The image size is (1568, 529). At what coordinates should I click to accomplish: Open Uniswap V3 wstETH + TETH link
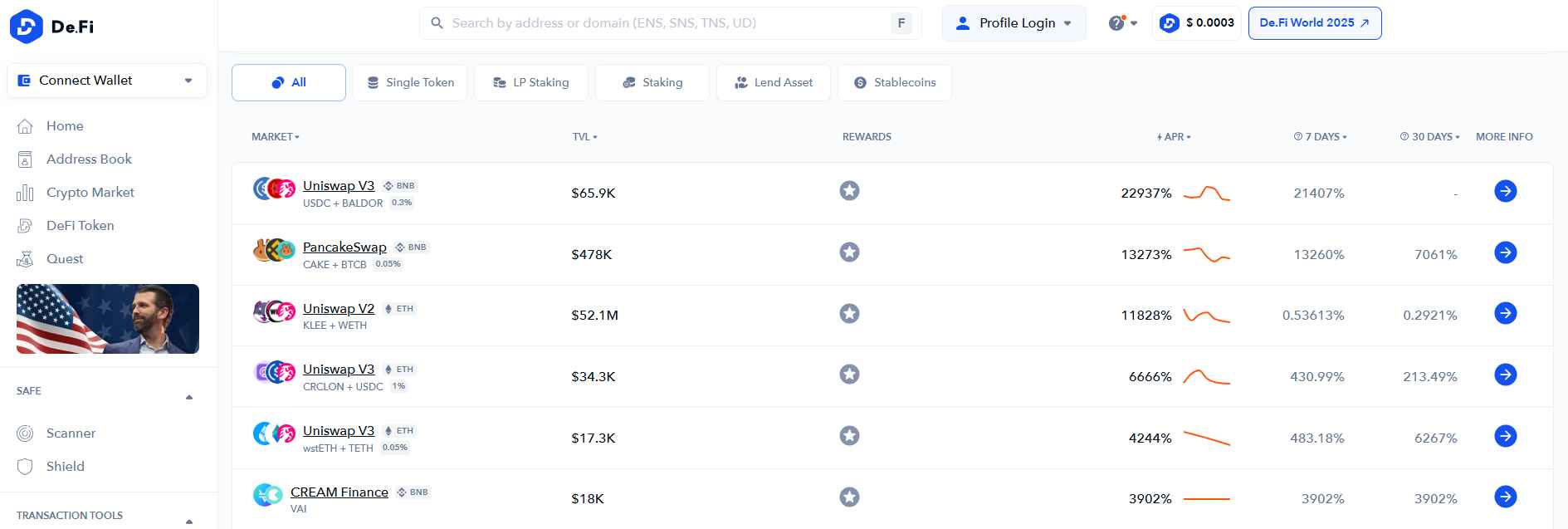[x=339, y=431]
